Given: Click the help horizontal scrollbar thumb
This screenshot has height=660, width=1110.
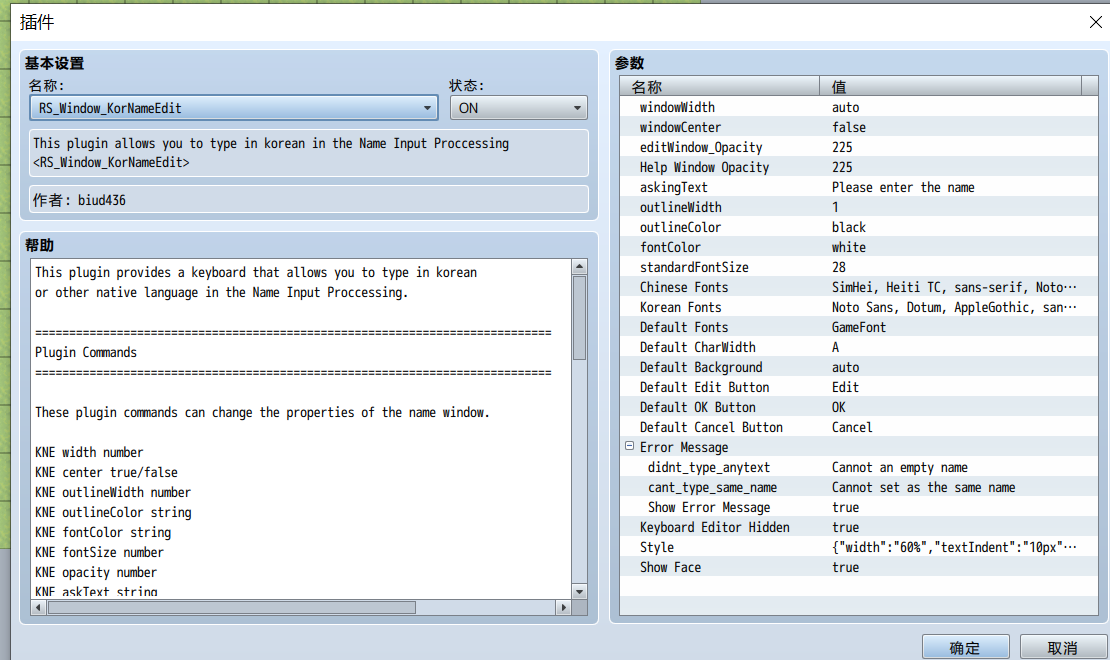Looking at the screenshot, I should click(231, 607).
